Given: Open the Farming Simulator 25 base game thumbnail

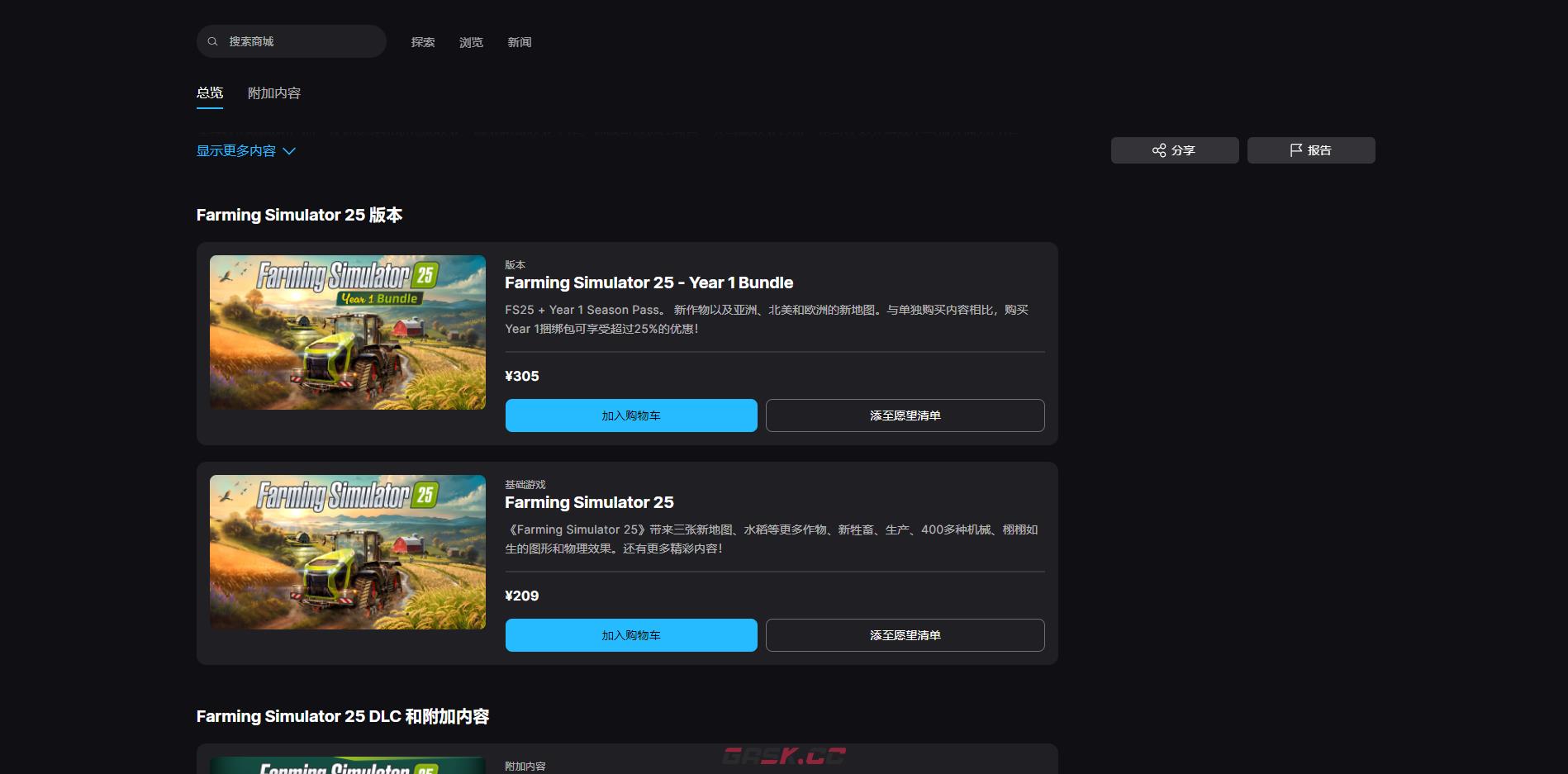Looking at the screenshot, I should point(347,552).
